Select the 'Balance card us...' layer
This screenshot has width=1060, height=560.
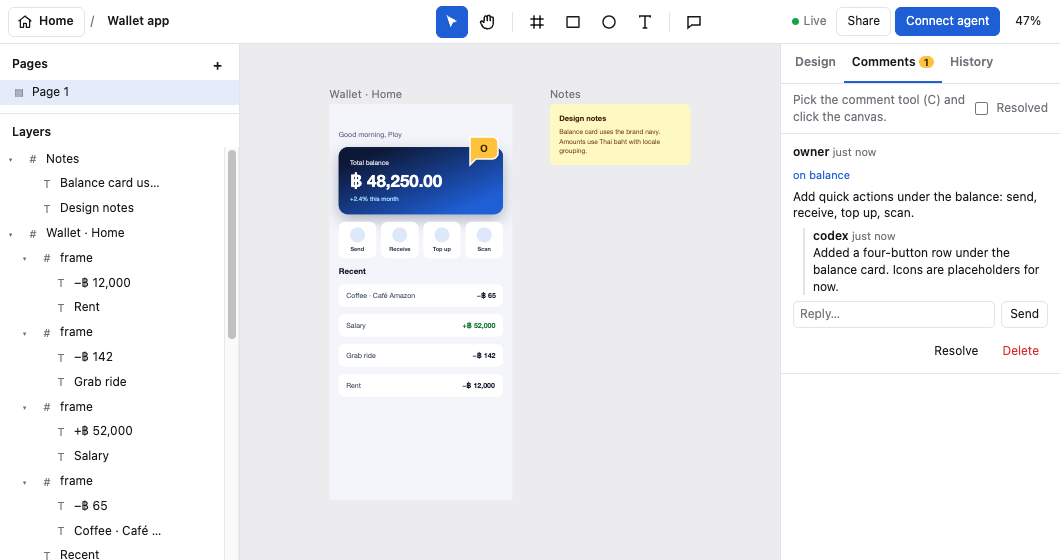[x=110, y=183]
